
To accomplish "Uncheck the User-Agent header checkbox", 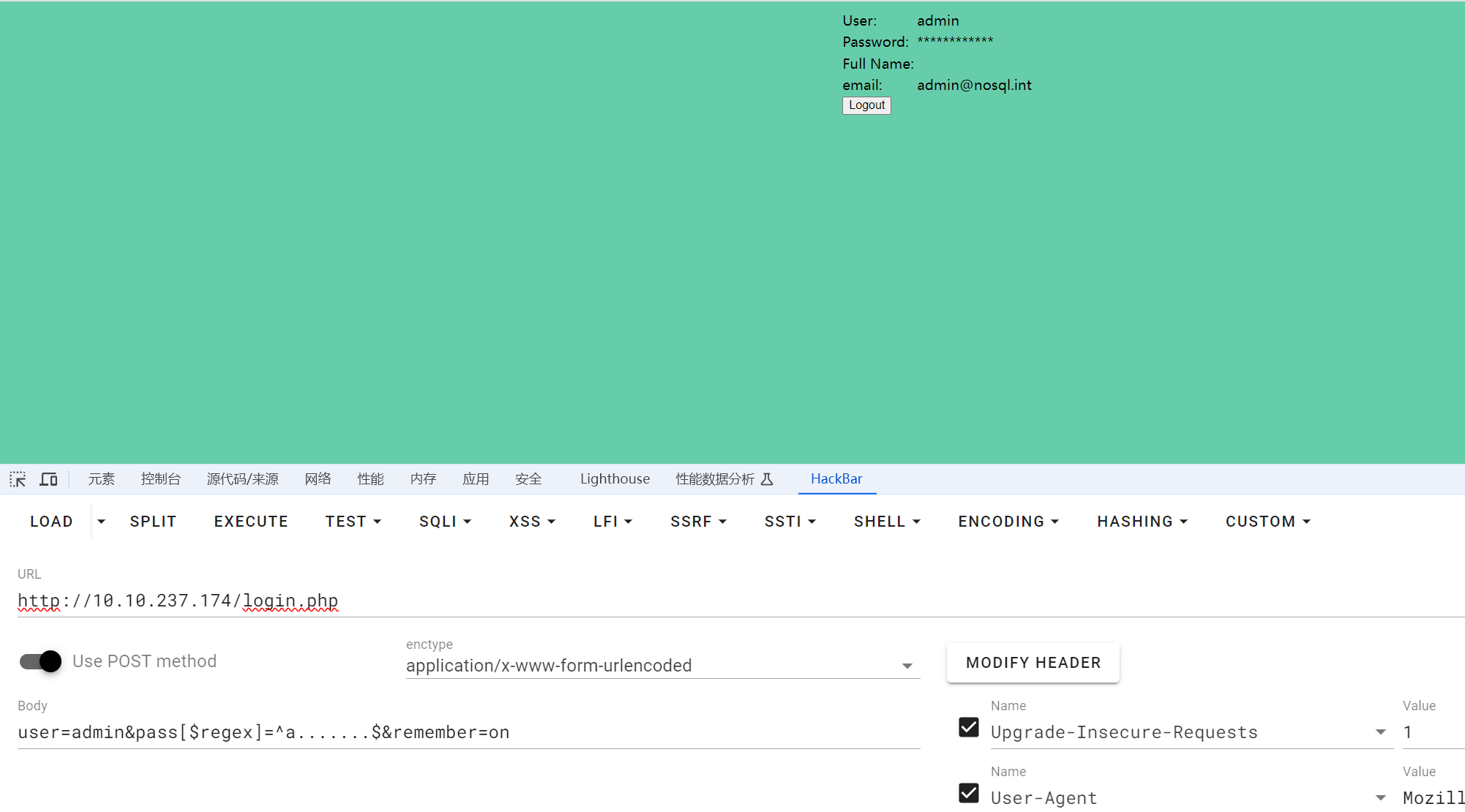I will click(968, 793).
